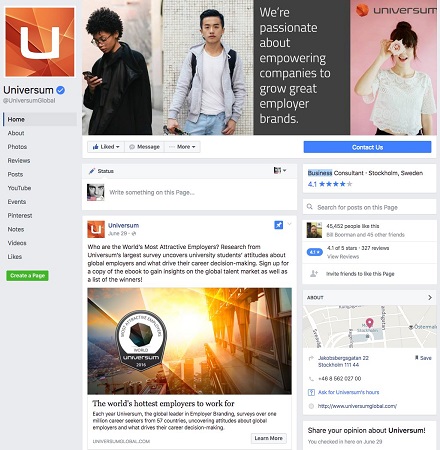The height and width of the screenshot is (450, 440).
Task: Click the Jakobsbergsgatan 22 address link
Action: [x=343, y=361]
